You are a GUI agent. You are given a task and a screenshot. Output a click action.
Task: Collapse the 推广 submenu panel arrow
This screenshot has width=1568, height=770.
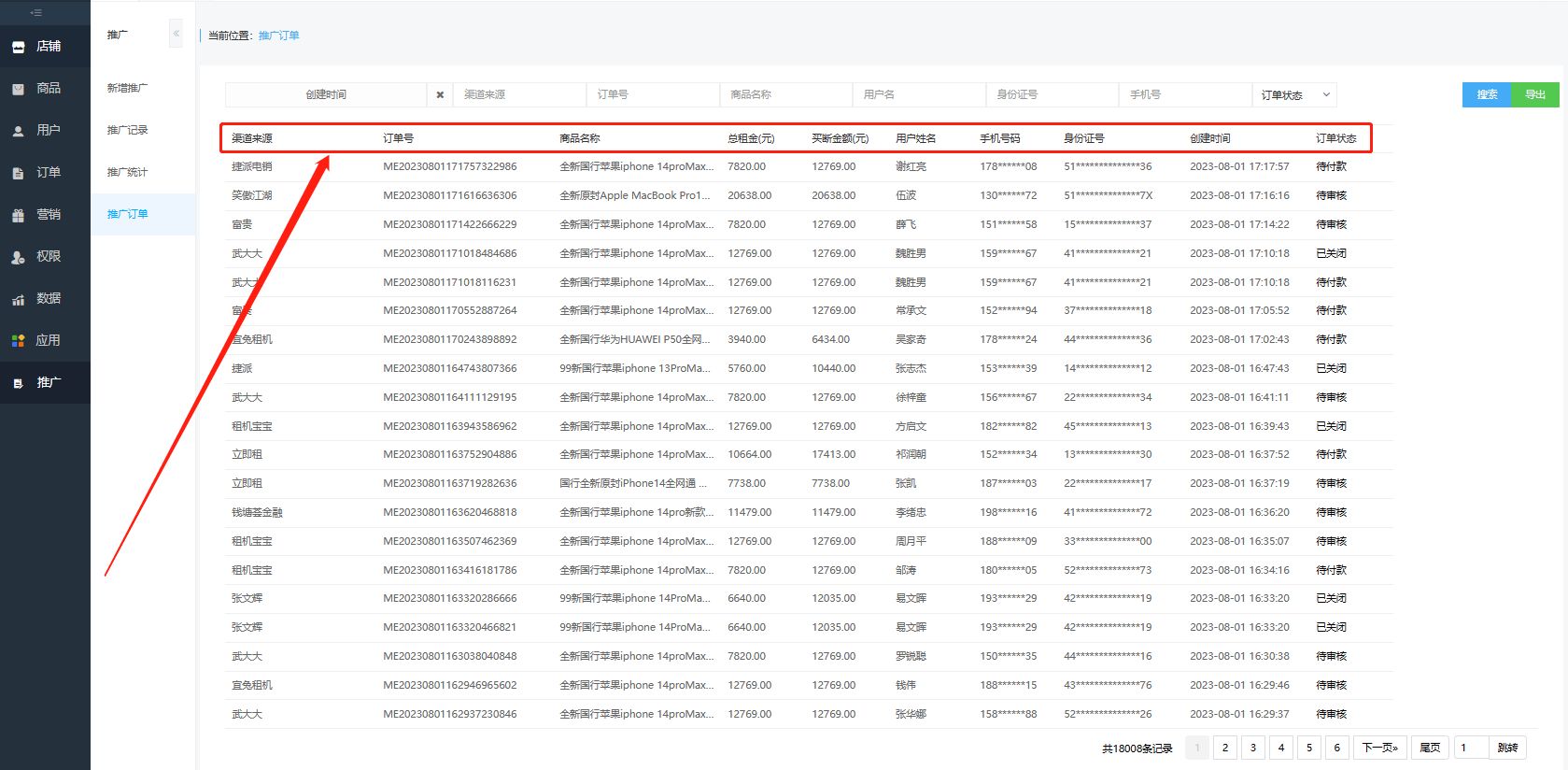tap(176, 34)
